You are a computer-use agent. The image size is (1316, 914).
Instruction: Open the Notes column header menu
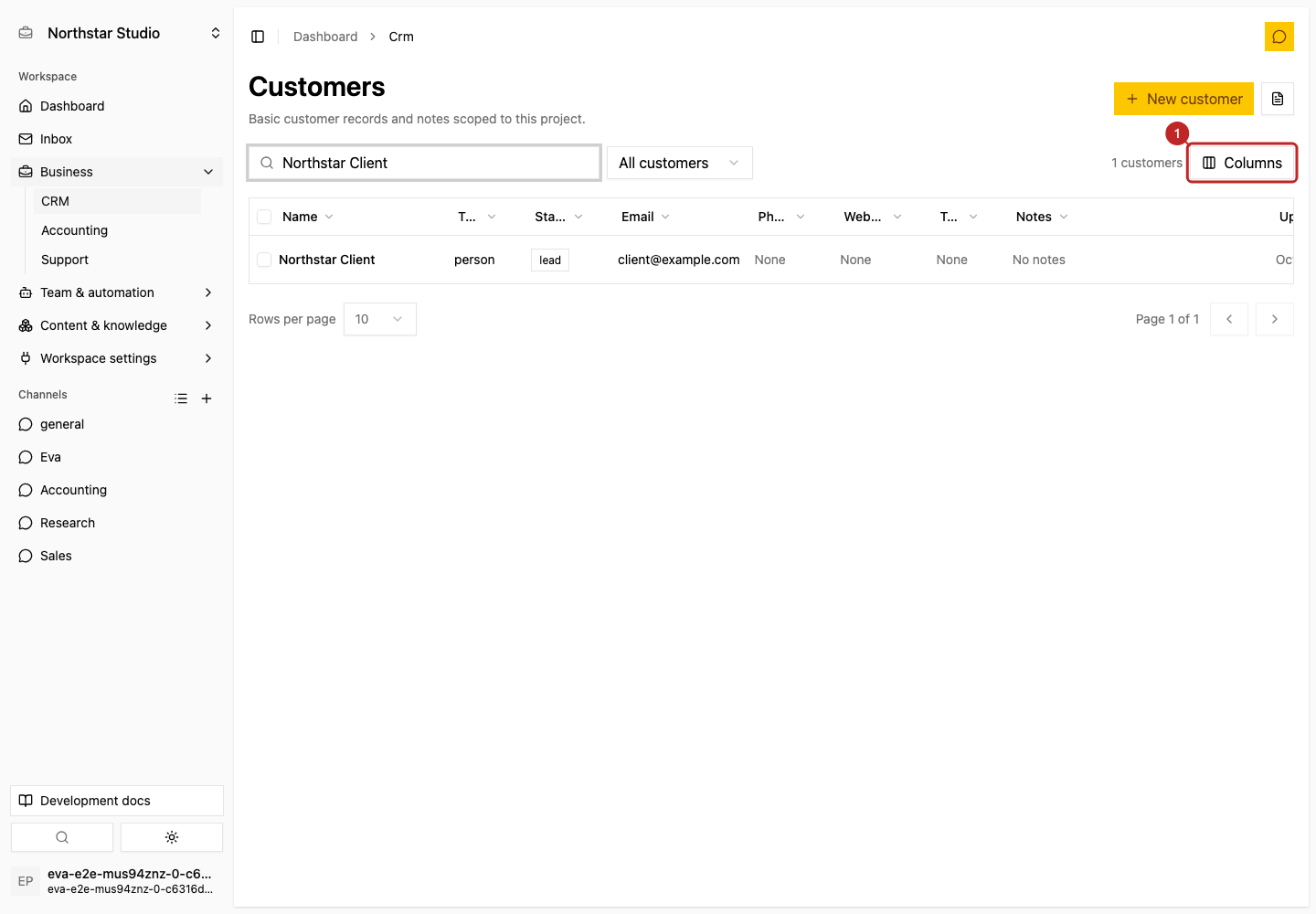(1042, 217)
